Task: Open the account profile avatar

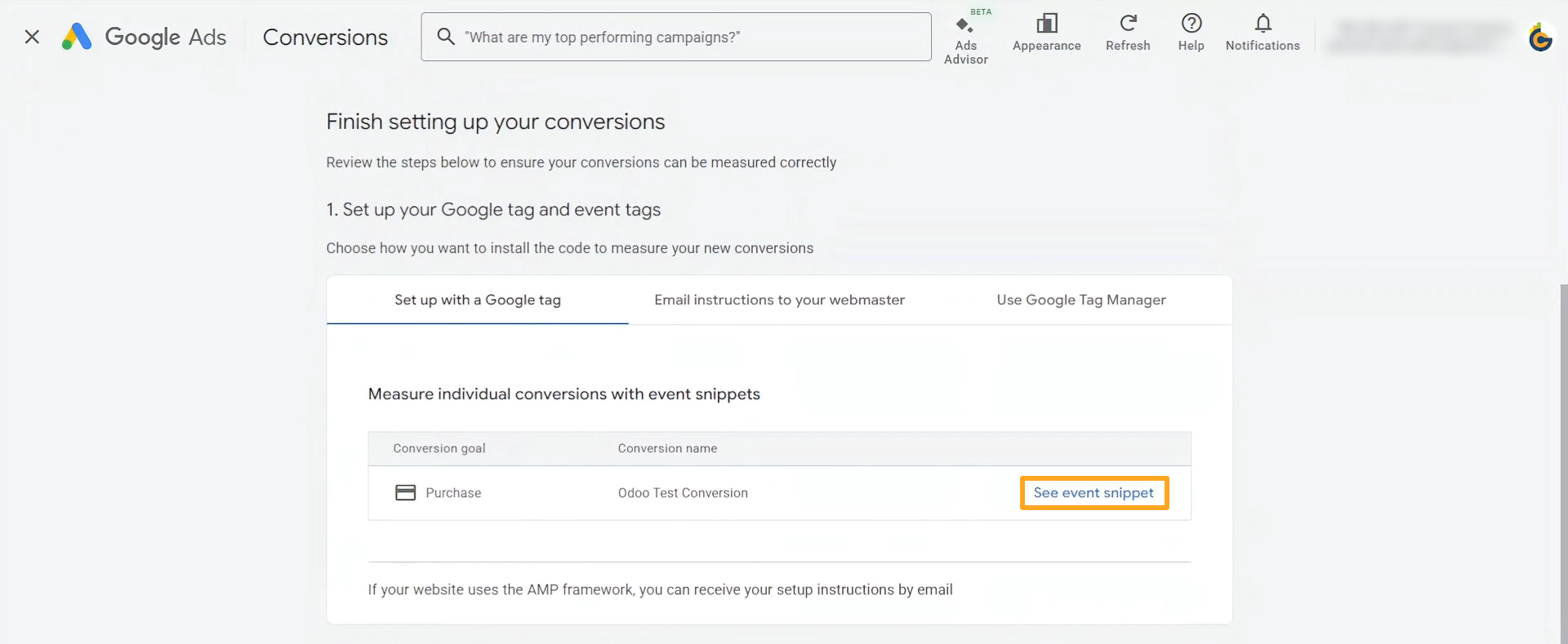Action: coord(1540,38)
